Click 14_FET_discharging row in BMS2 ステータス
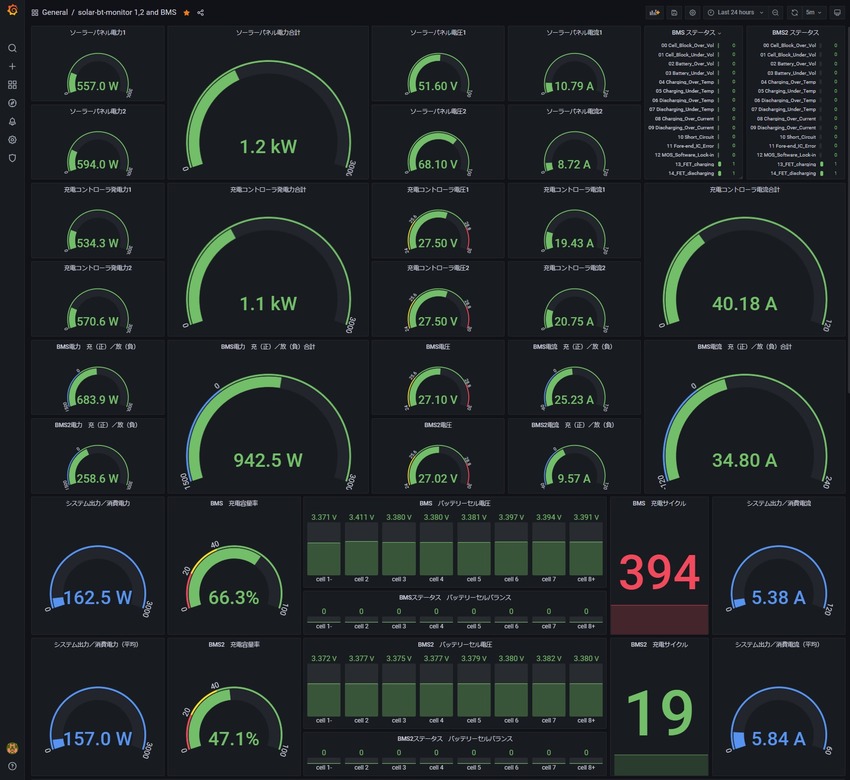 coord(795,173)
